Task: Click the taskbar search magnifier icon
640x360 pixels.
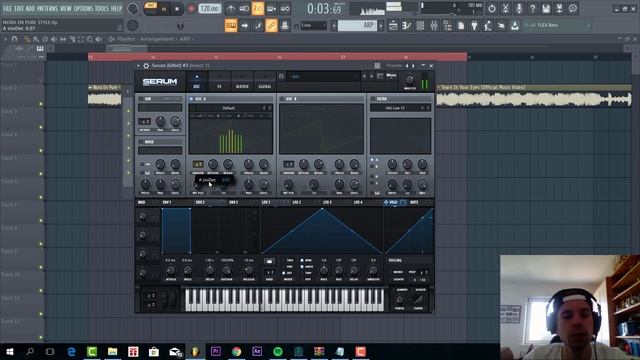Action: (30, 351)
